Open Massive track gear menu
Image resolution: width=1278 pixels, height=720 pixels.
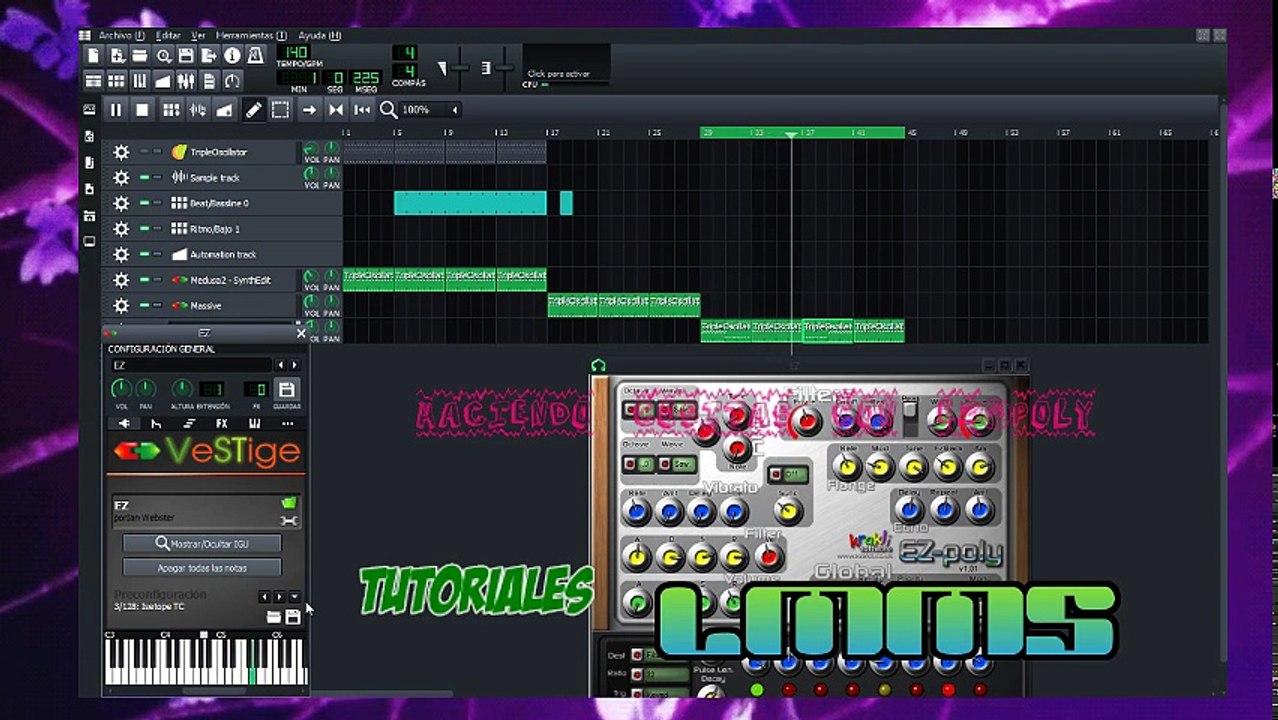click(121, 306)
